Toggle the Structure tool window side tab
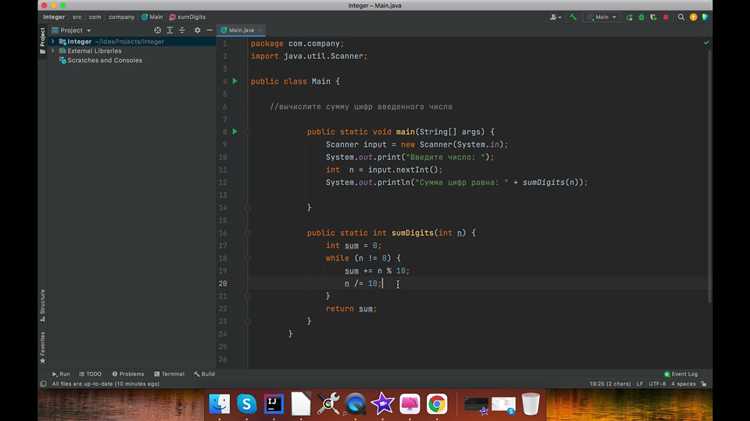 (x=42, y=305)
